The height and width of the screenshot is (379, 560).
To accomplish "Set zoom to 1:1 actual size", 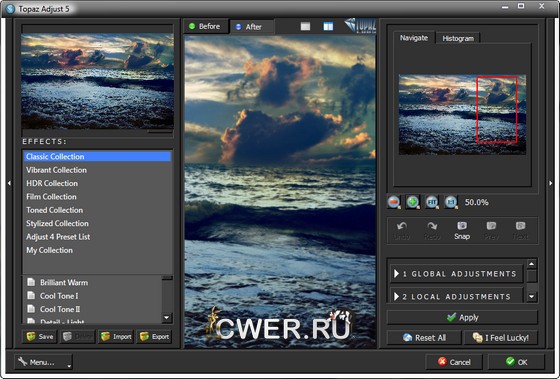I will coord(451,202).
